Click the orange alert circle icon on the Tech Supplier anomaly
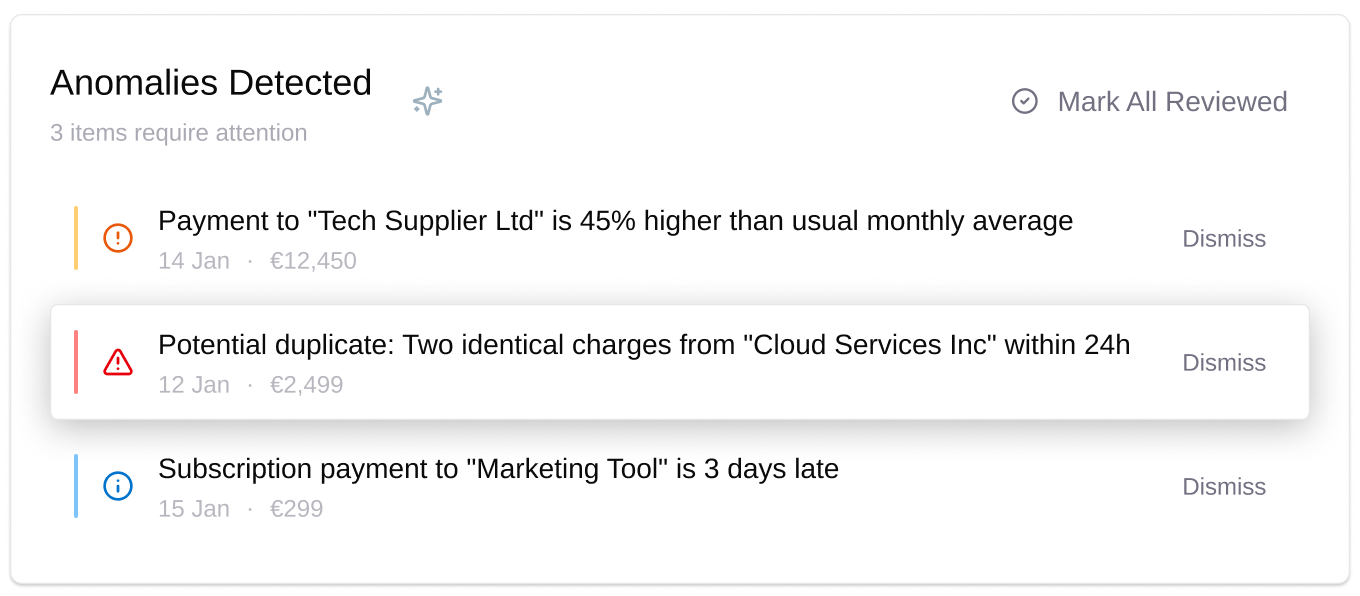This screenshot has width=1360, height=596. click(x=118, y=238)
